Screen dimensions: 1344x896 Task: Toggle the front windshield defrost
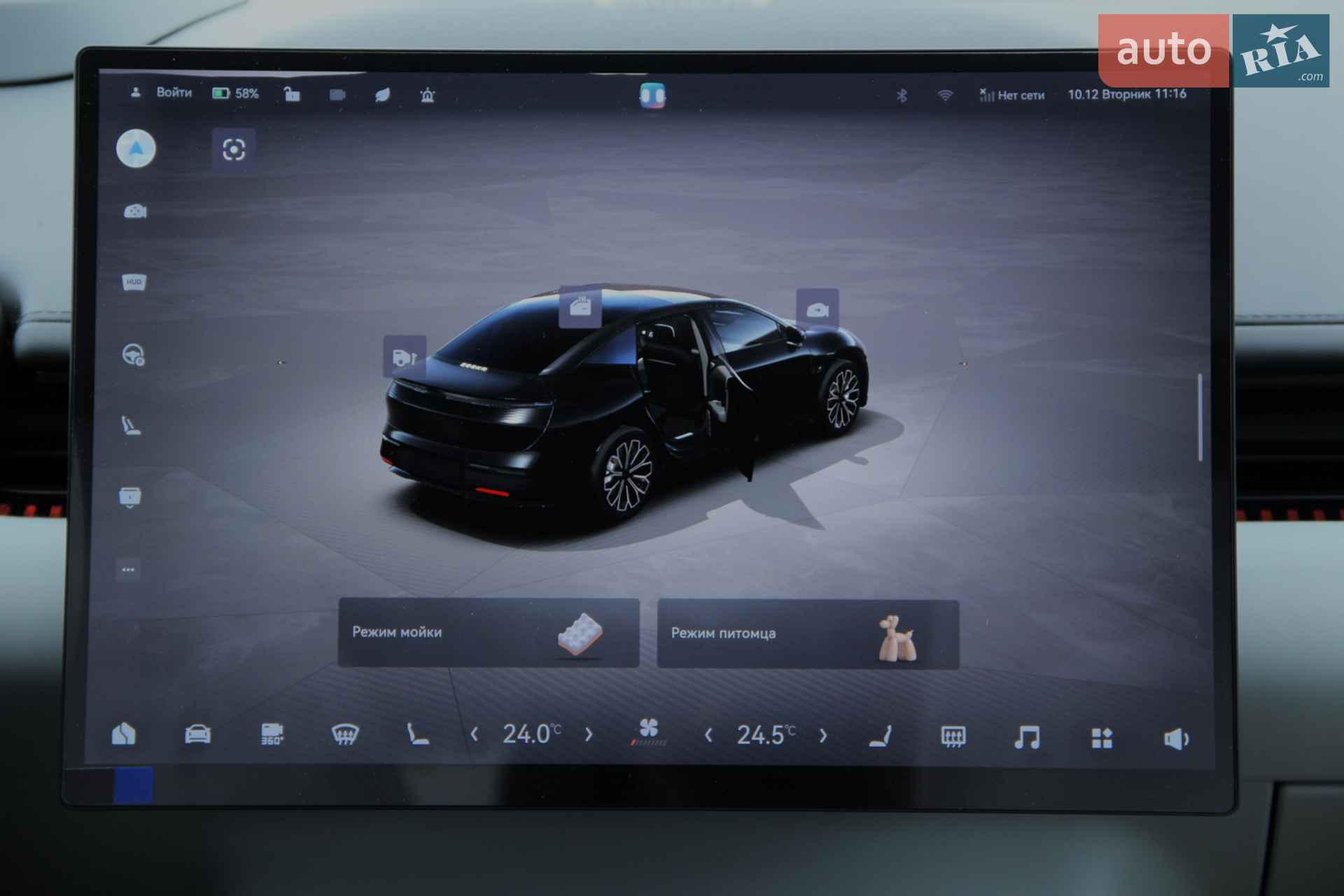click(x=345, y=734)
